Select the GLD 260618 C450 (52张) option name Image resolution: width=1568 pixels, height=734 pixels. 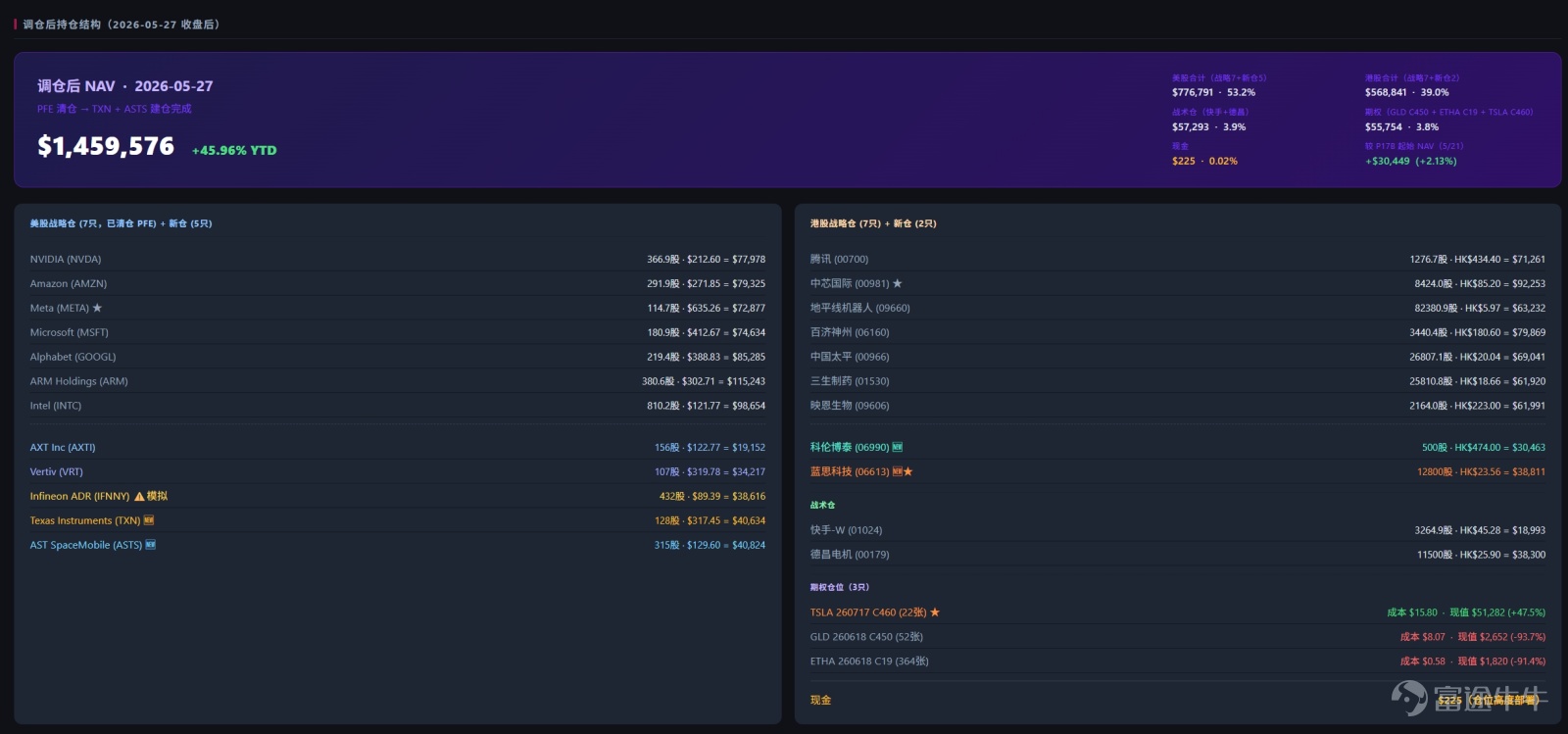[866, 637]
